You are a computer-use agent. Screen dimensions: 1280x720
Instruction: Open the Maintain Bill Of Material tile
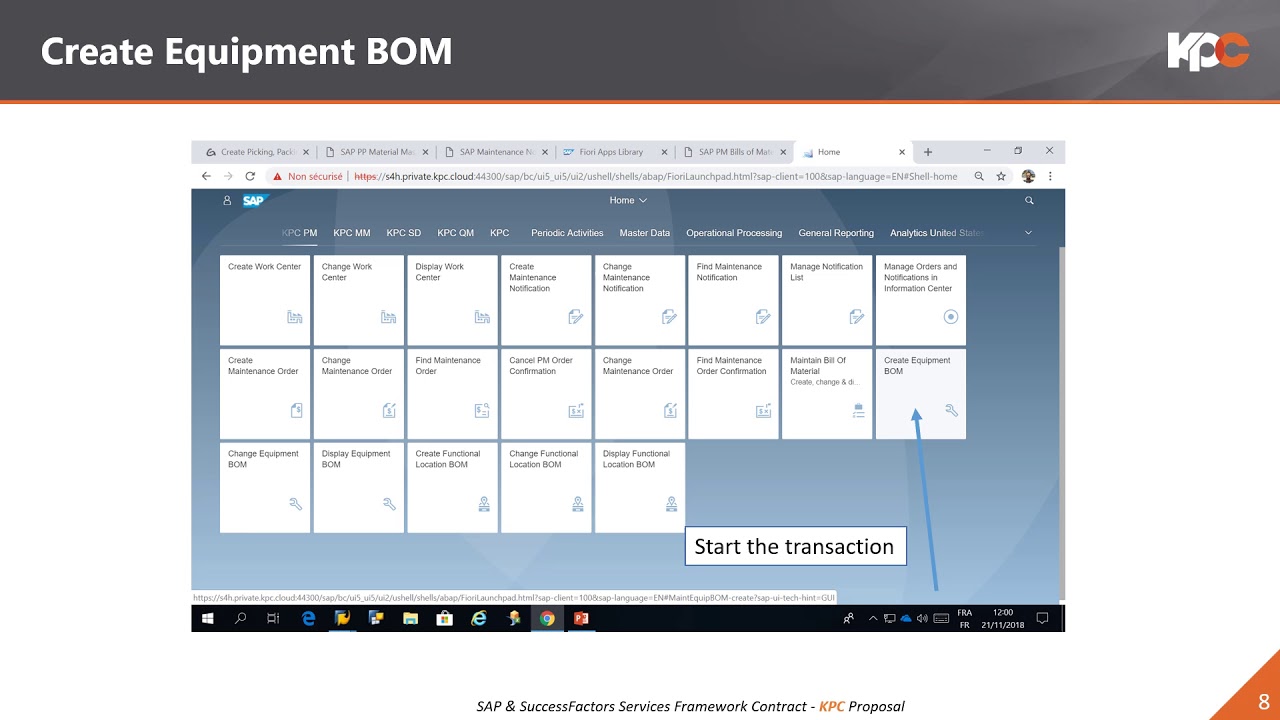[x=827, y=394]
